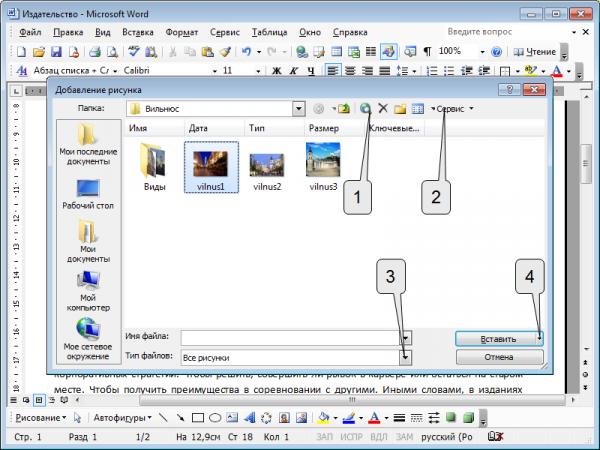Click font color red A icon
This screenshot has width=600, height=450.
557,71
